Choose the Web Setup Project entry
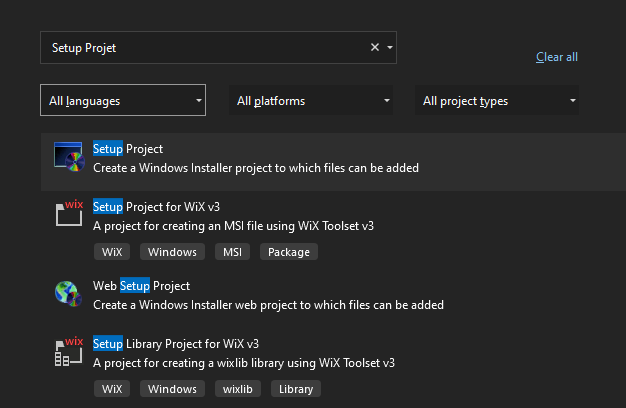 [x=141, y=286]
